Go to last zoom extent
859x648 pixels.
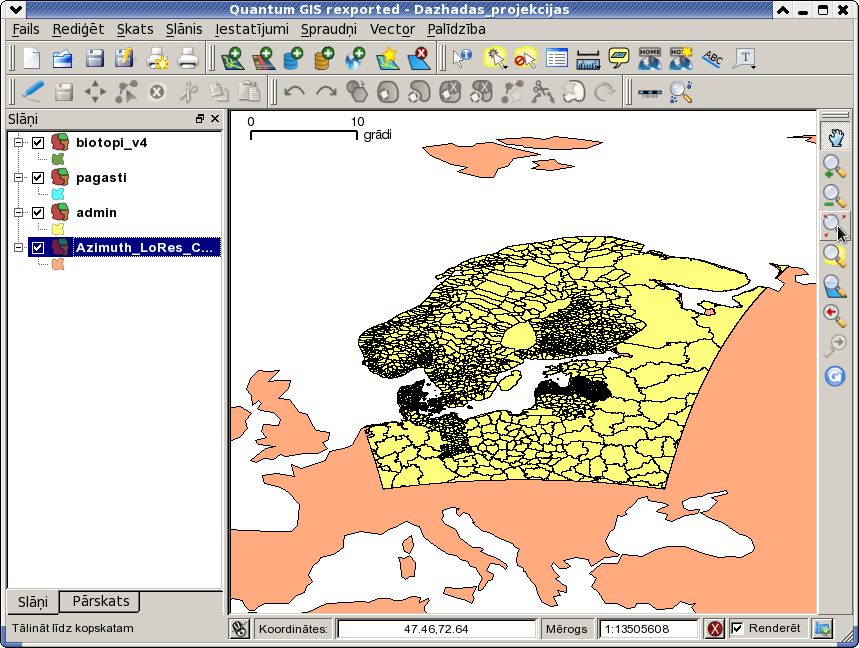834,316
